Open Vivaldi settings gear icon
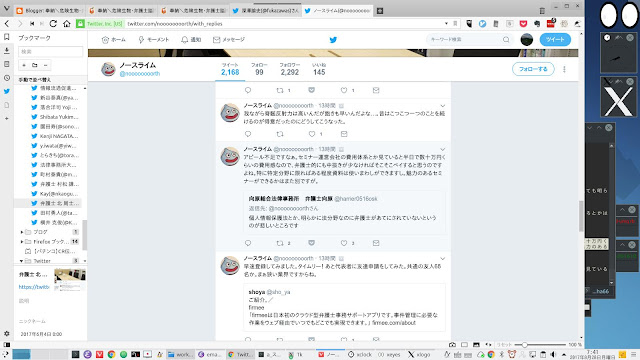 click(x=7, y=334)
